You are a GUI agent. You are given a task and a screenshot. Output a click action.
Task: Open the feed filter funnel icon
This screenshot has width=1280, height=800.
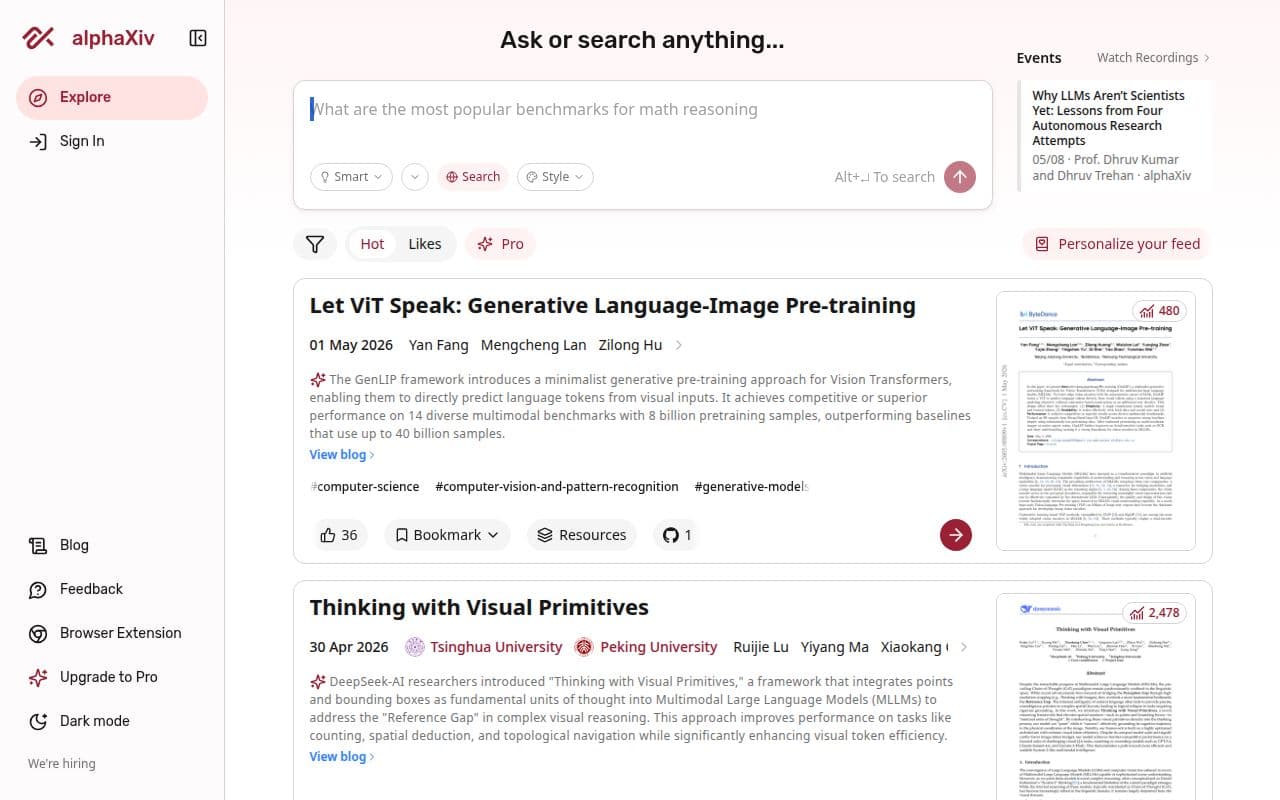[x=315, y=244]
